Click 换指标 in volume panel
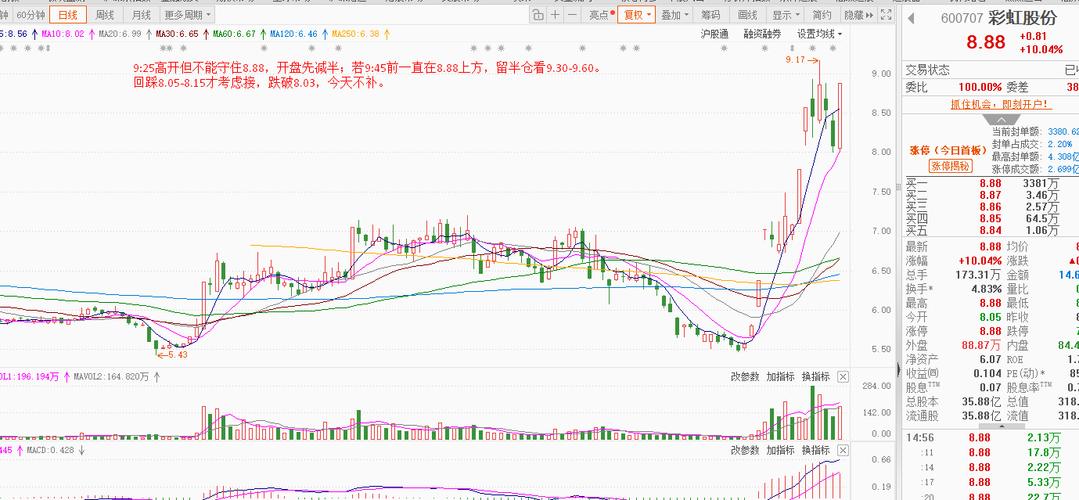This screenshot has height=500, width=1079. tap(816, 377)
